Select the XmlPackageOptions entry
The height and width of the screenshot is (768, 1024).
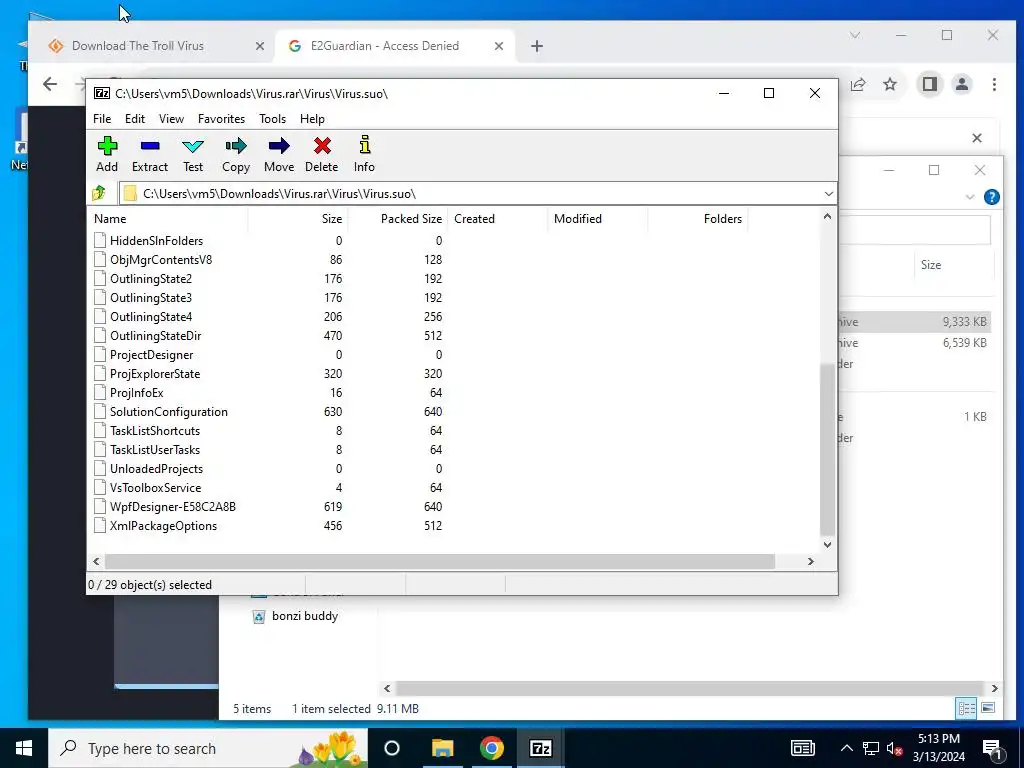point(163,526)
